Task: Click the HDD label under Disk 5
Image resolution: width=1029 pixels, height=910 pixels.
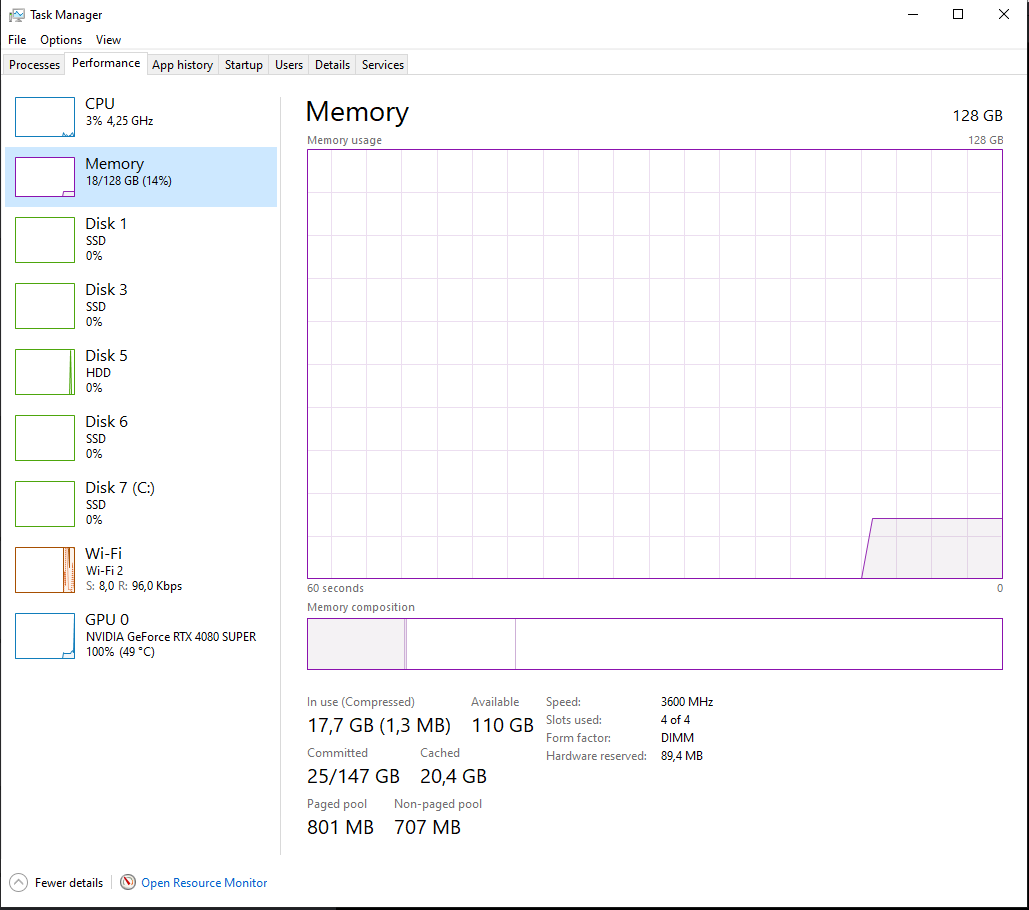Action: click(98, 373)
